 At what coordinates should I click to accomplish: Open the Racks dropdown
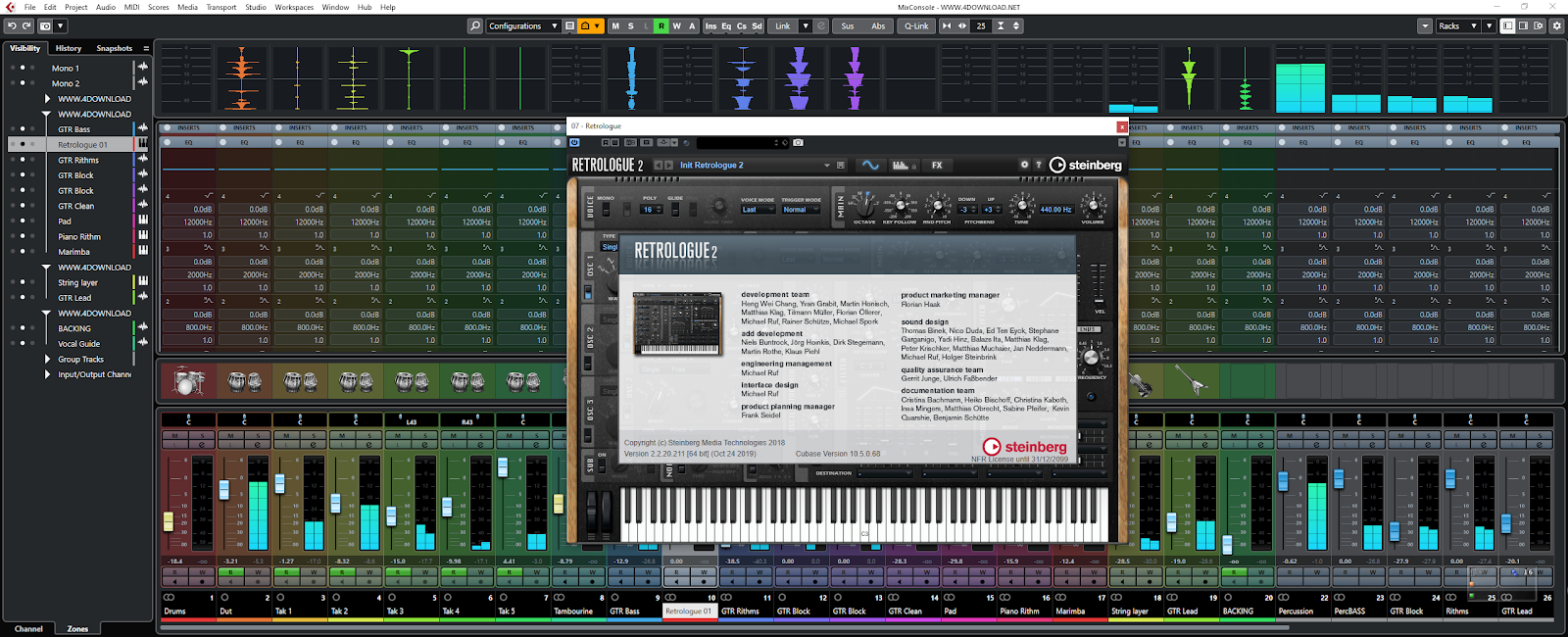pyautogui.click(x=1457, y=26)
